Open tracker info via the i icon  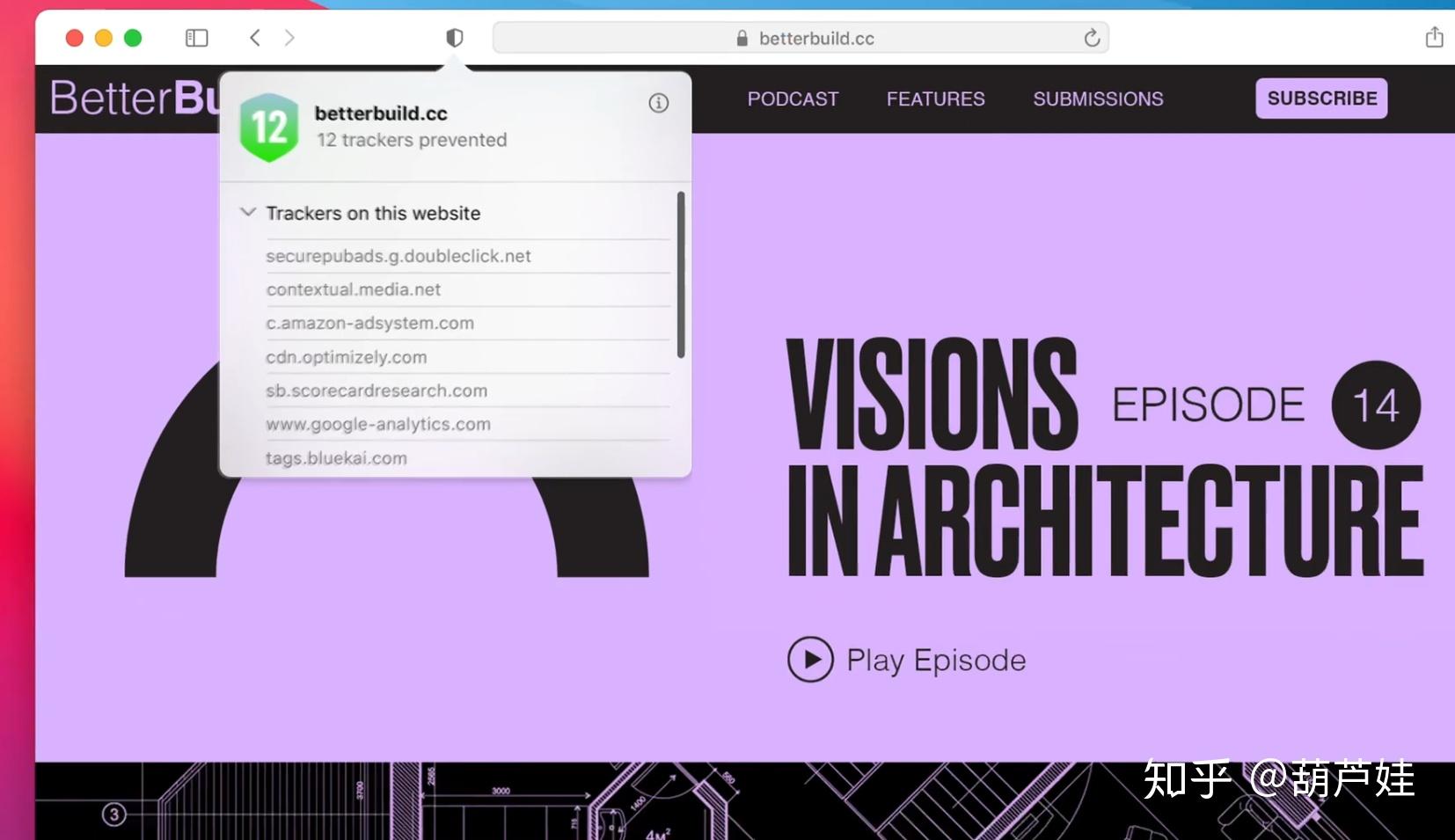[x=658, y=103]
